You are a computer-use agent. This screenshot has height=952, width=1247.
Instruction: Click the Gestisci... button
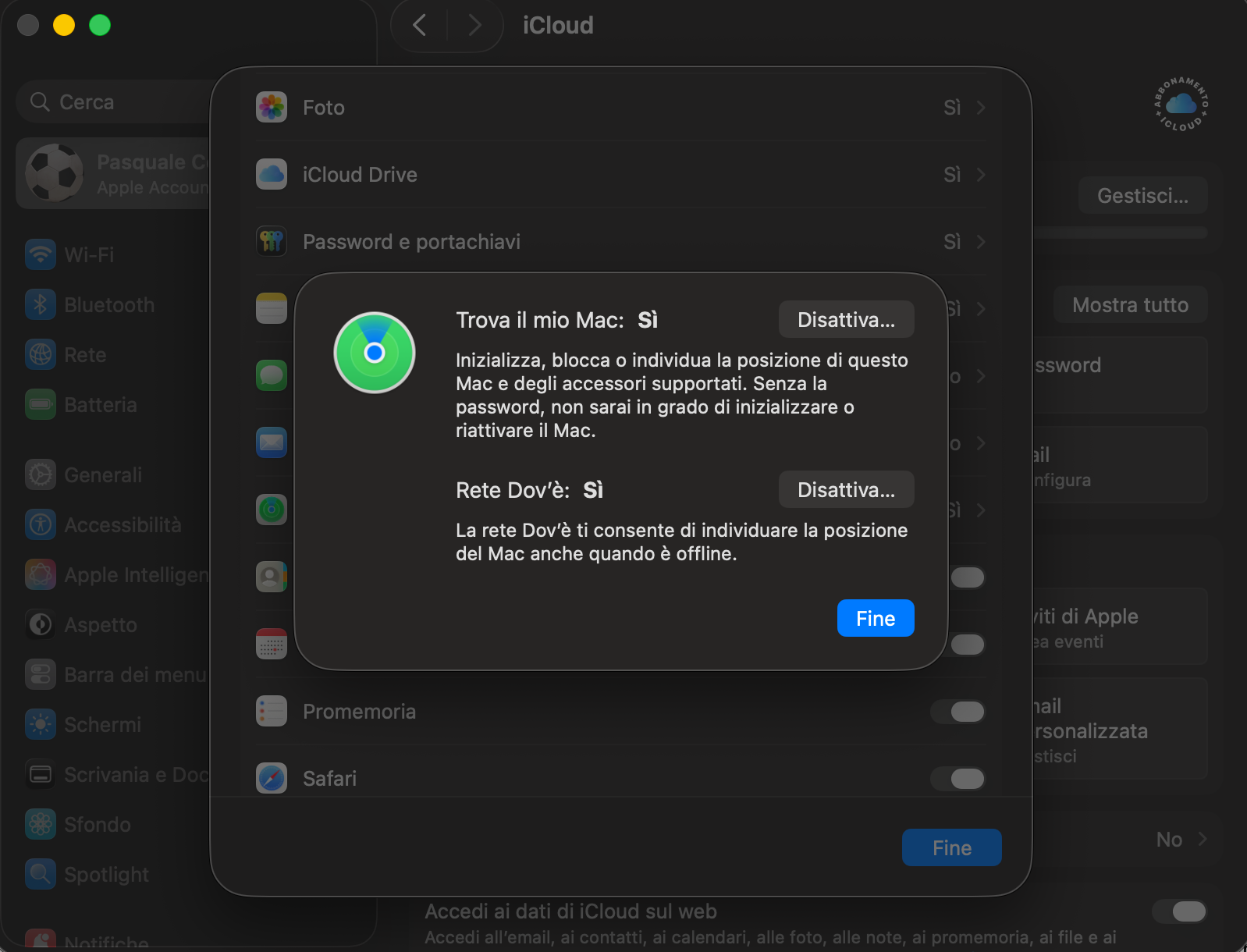coord(1142,195)
